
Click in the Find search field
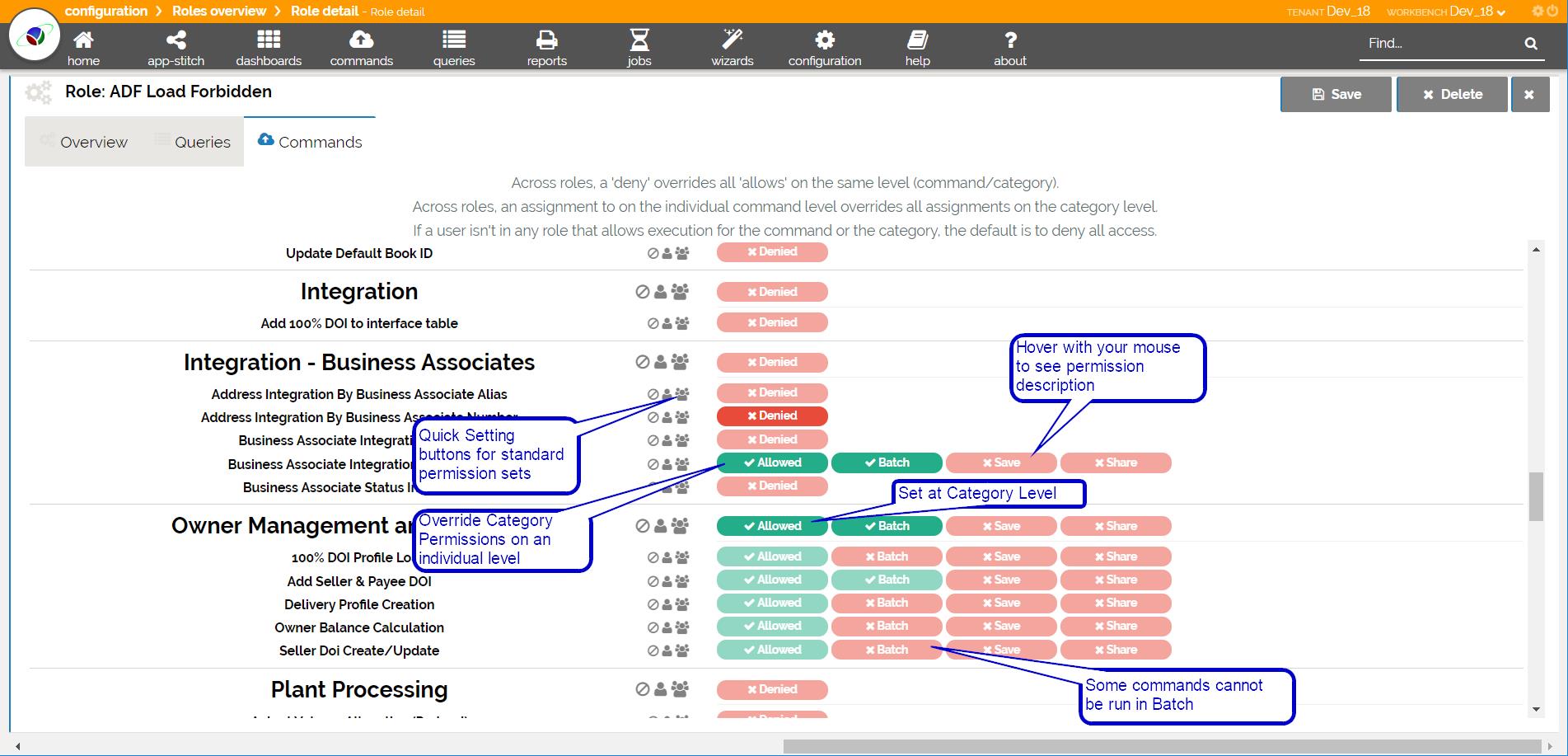(1438, 44)
